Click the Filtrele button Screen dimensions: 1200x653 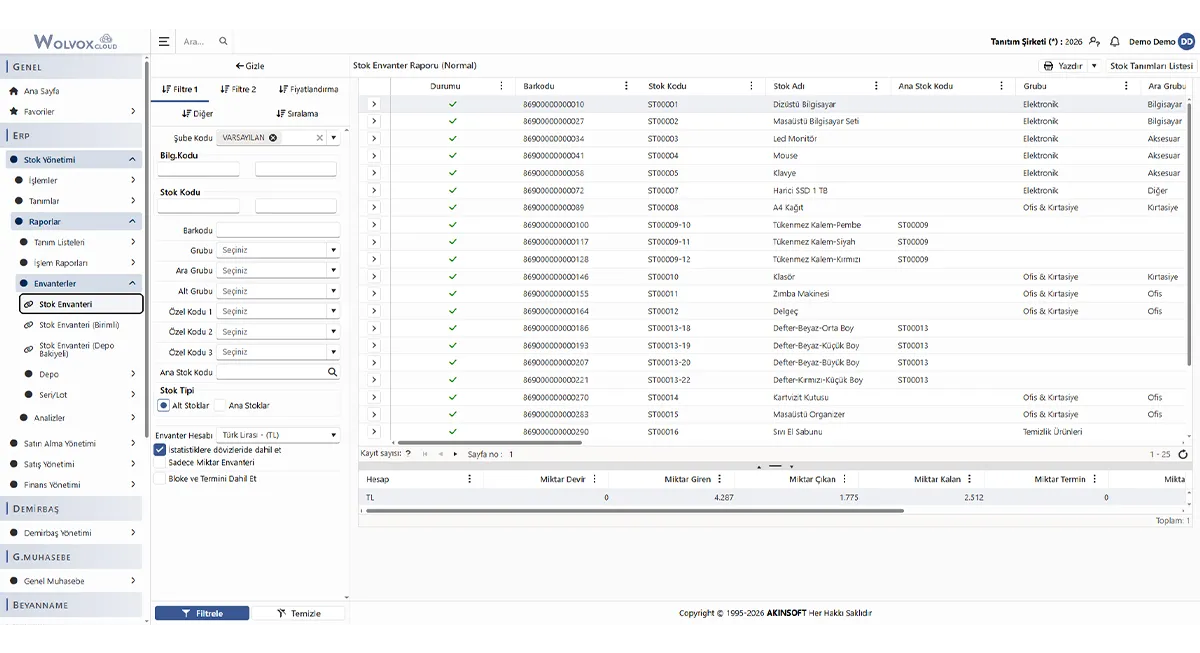pos(202,613)
